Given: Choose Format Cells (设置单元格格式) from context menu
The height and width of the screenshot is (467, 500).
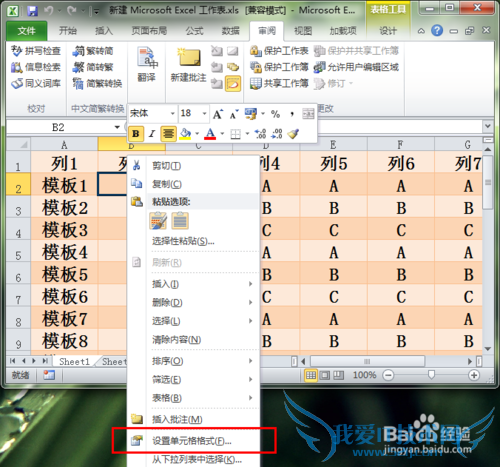Looking at the screenshot, I should tap(193, 441).
